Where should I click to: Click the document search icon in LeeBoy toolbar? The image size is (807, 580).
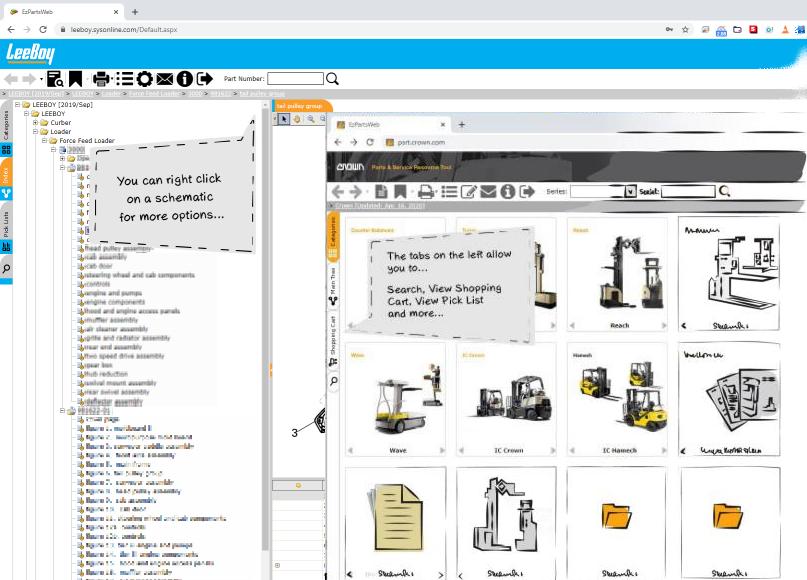point(55,78)
